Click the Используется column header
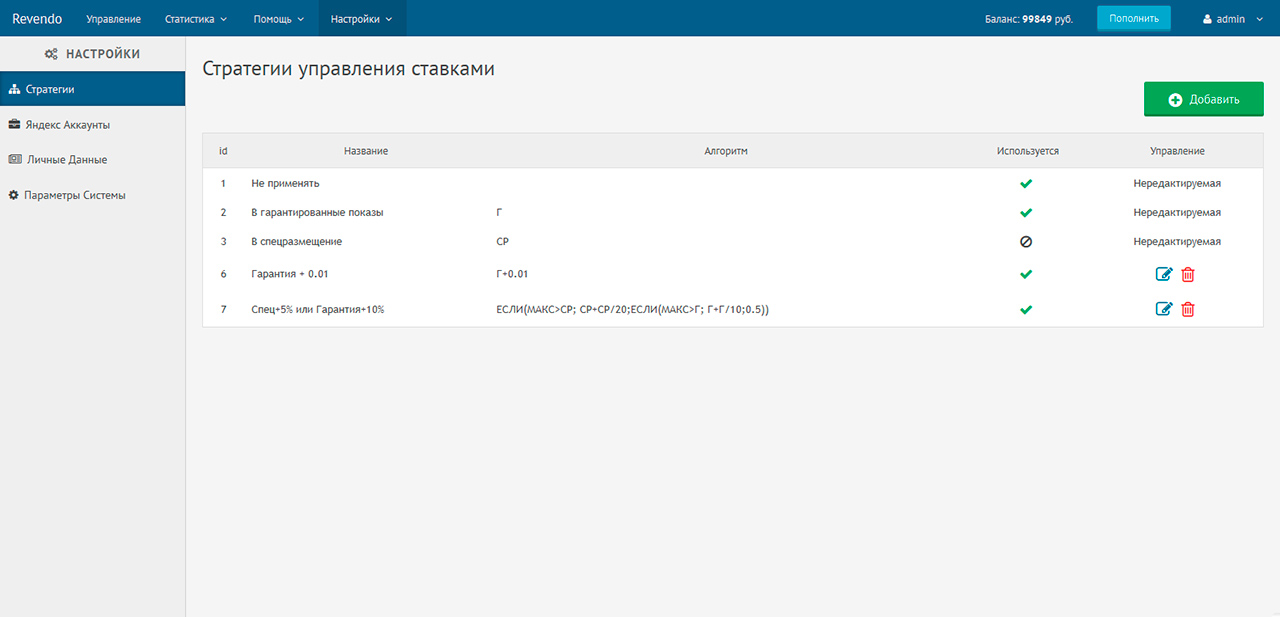The width and height of the screenshot is (1280, 617). 1028,151
